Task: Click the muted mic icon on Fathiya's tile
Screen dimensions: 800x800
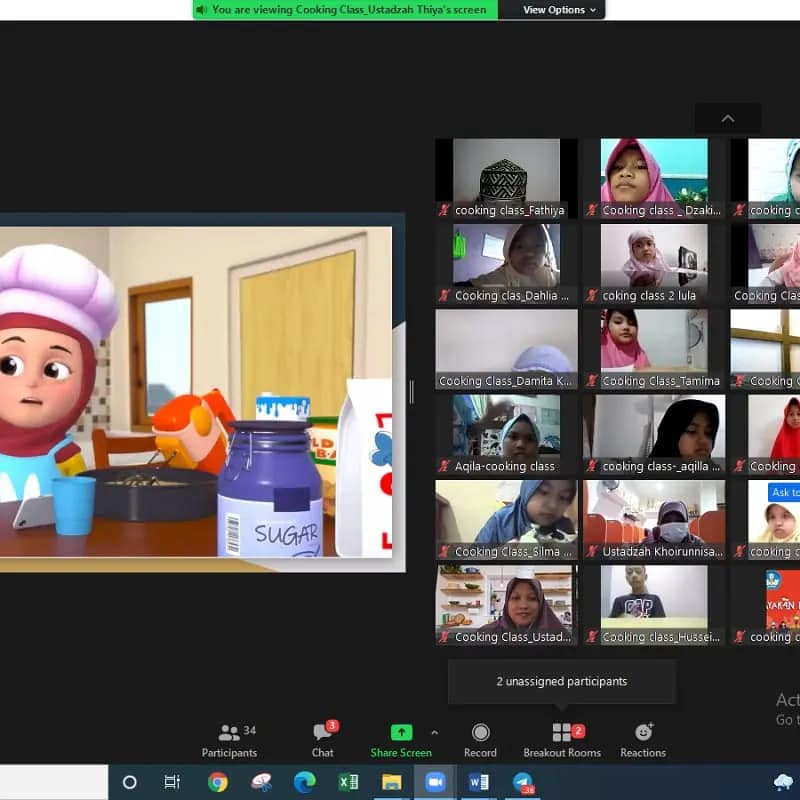Action: pos(444,210)
